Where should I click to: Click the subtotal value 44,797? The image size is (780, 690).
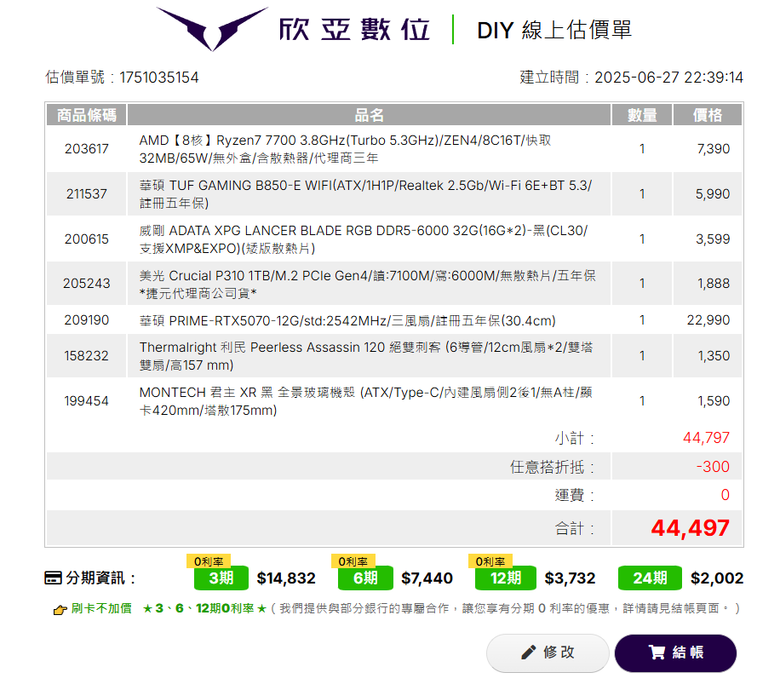(706, 438)
